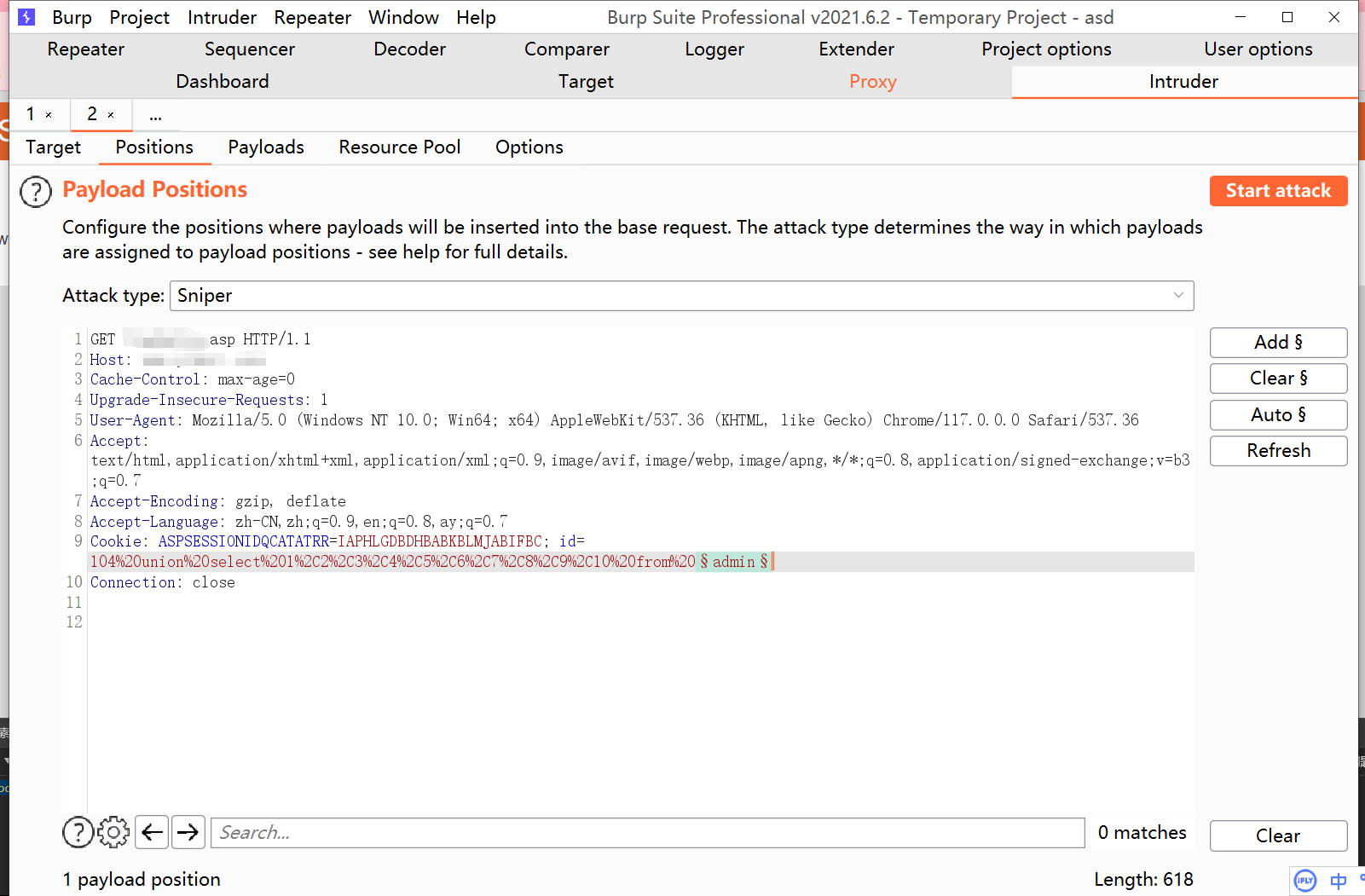Screen dimensions: 1365x896
Task: Click the Accept-Language header line
Action: click(298, 522)
